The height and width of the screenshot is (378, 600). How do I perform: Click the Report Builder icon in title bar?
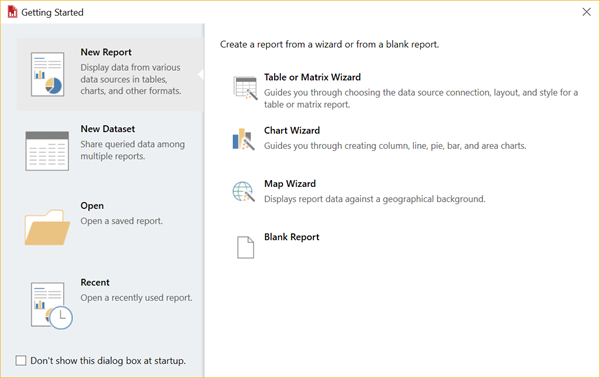[x=12, y=12]
